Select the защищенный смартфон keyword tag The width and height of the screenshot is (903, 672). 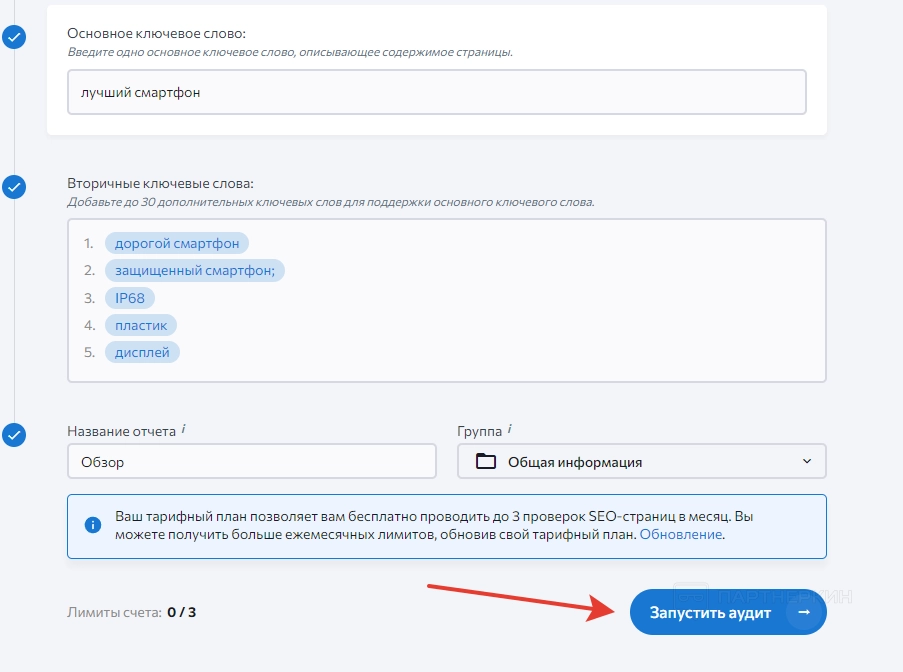click(195, 270)
